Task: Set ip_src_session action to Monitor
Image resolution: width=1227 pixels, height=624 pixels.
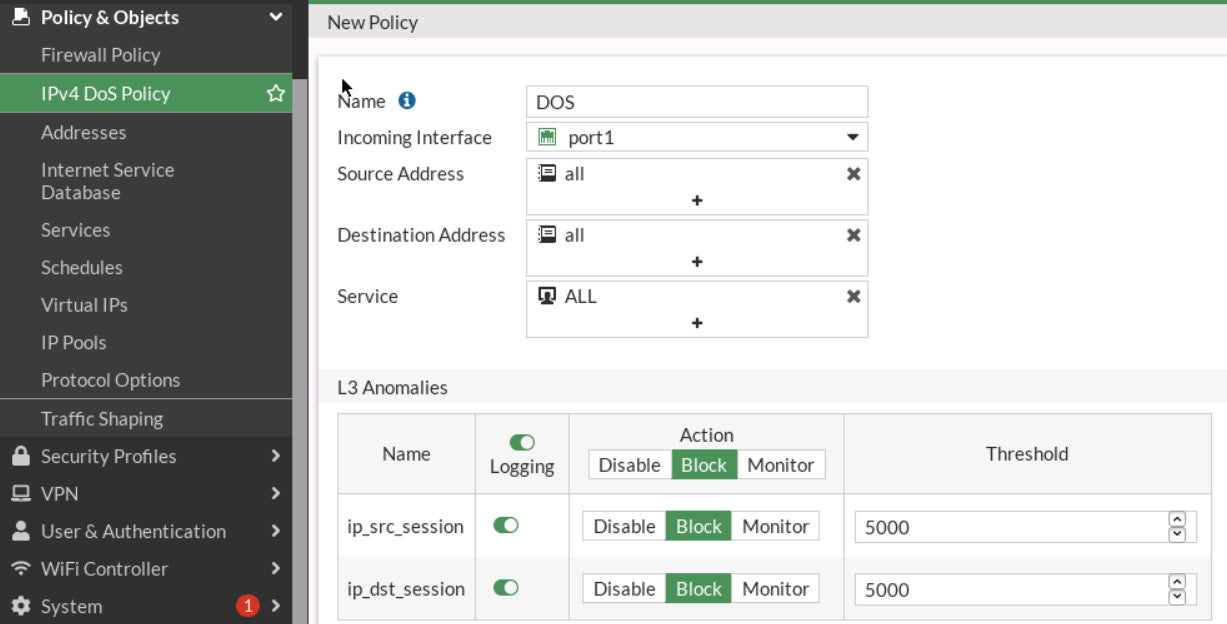Action: click(775, 526)
